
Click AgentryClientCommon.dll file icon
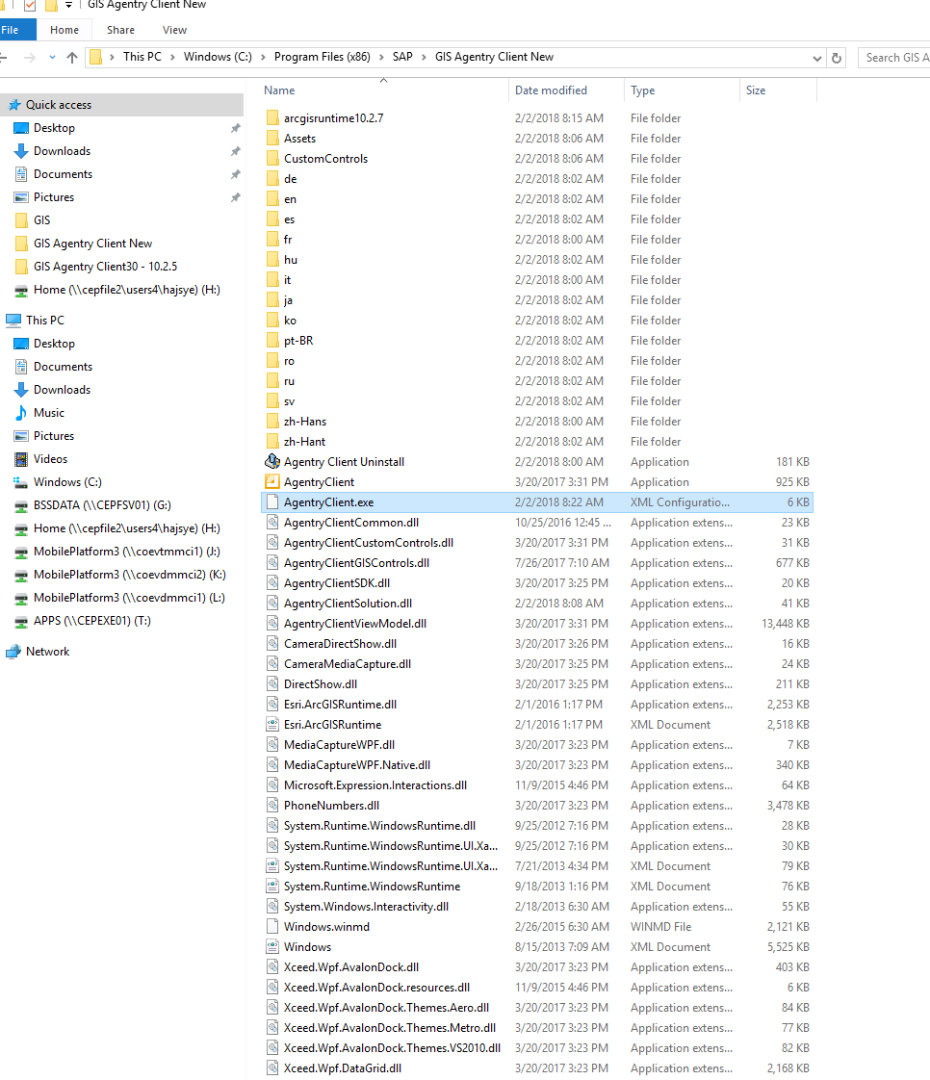coord(272,523)
